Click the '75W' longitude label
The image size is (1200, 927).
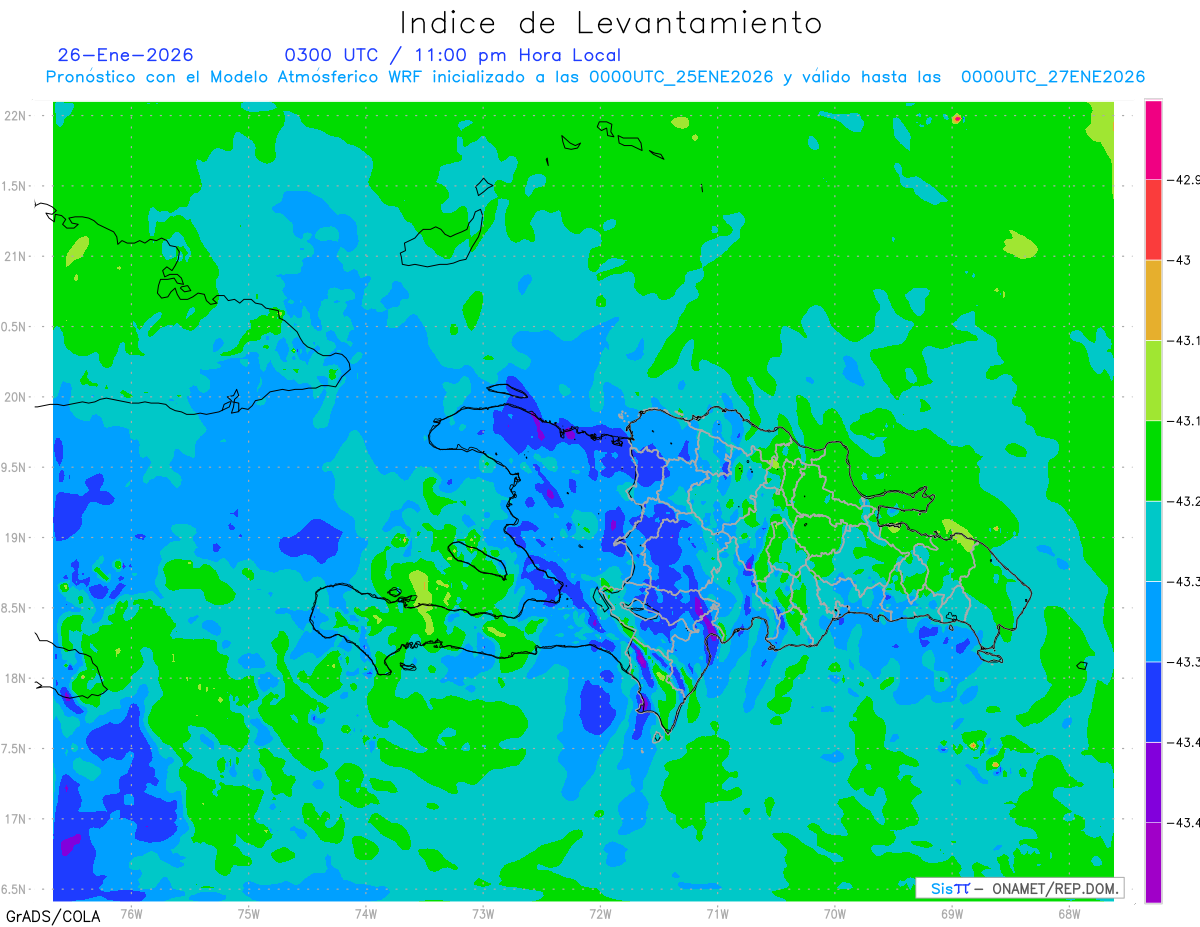click(248, 914)
